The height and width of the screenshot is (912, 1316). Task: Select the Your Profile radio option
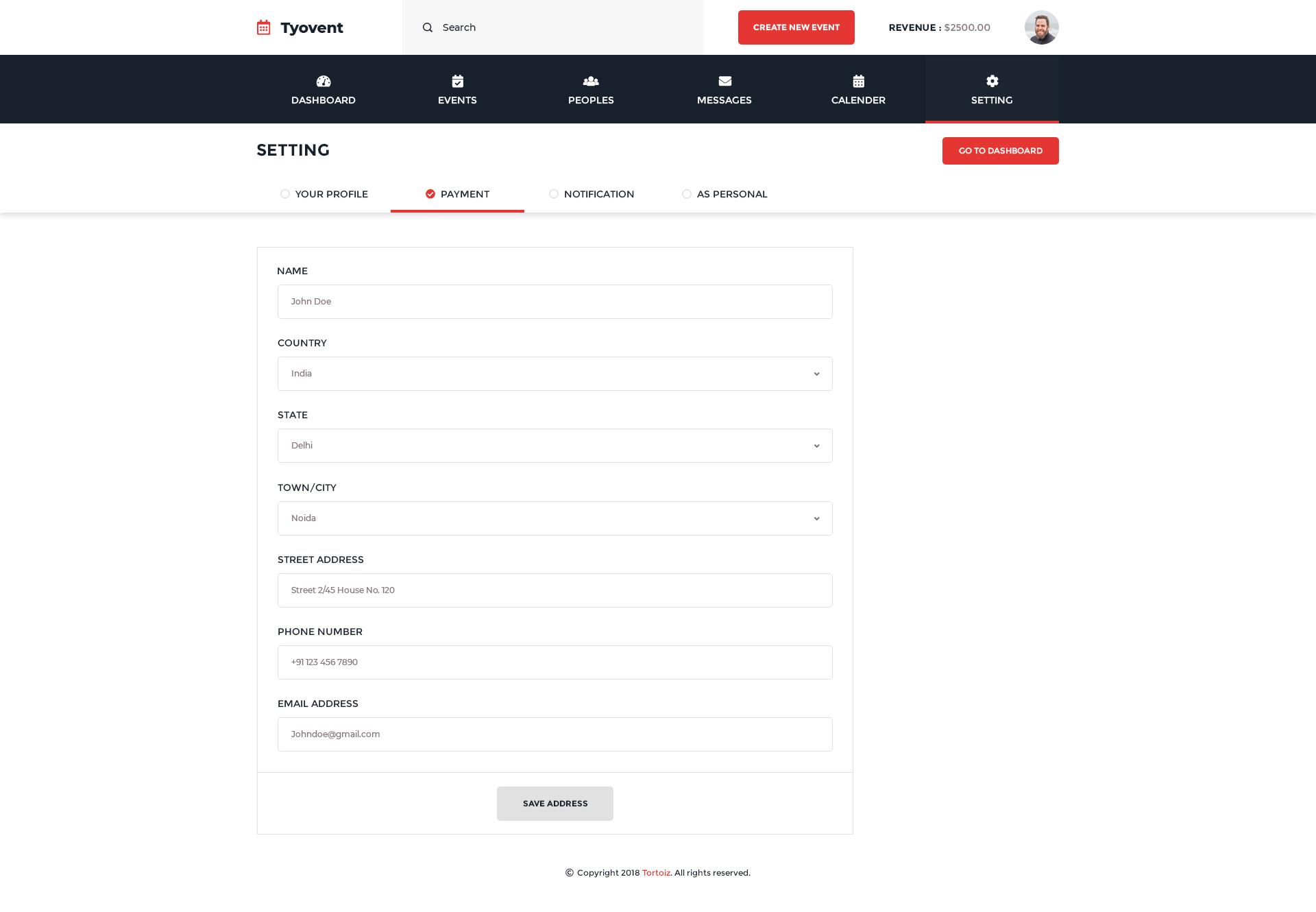point(285,194)
